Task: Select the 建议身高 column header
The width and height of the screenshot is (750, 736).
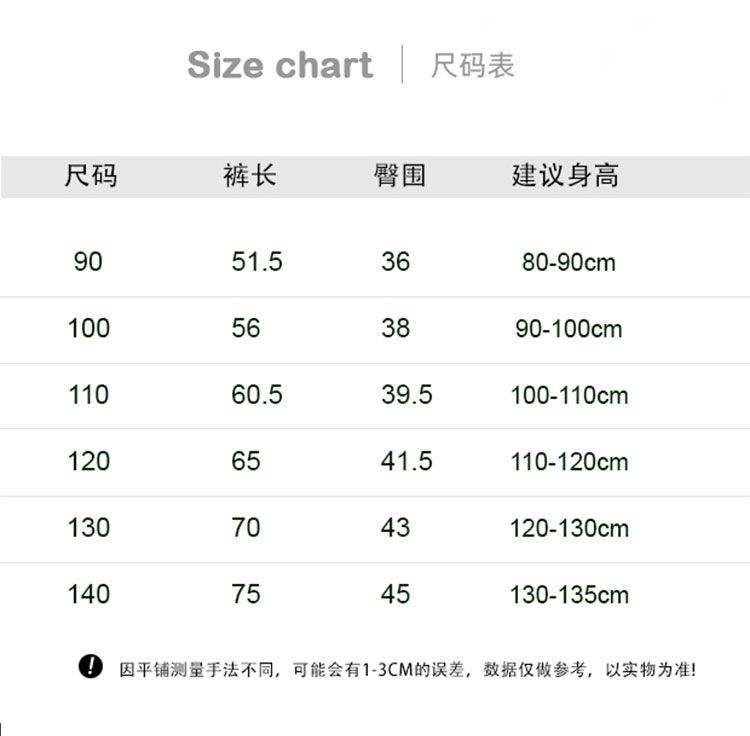Action: [565, 175]
